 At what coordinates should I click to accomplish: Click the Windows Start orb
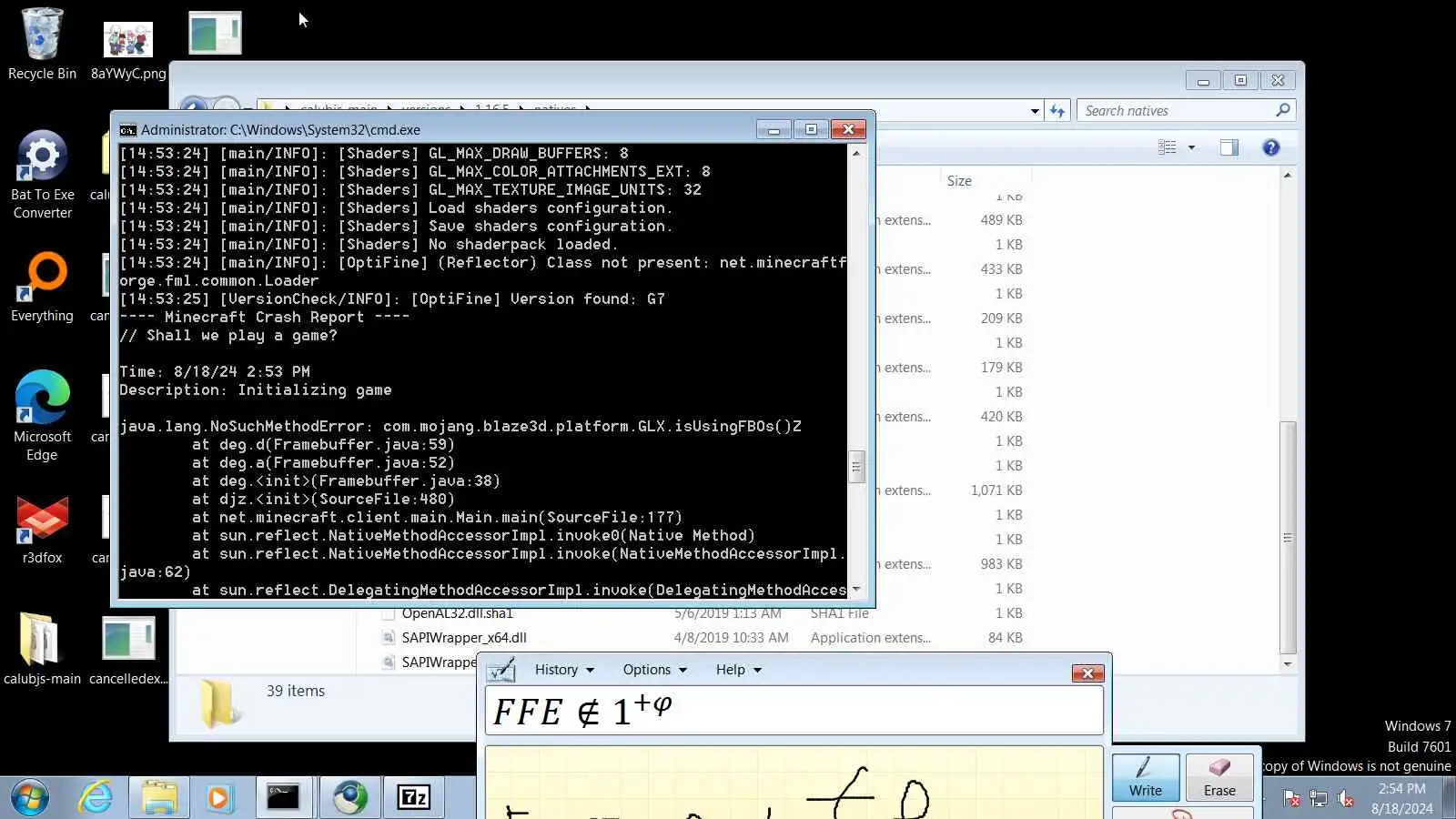click(x=30, y=797)
